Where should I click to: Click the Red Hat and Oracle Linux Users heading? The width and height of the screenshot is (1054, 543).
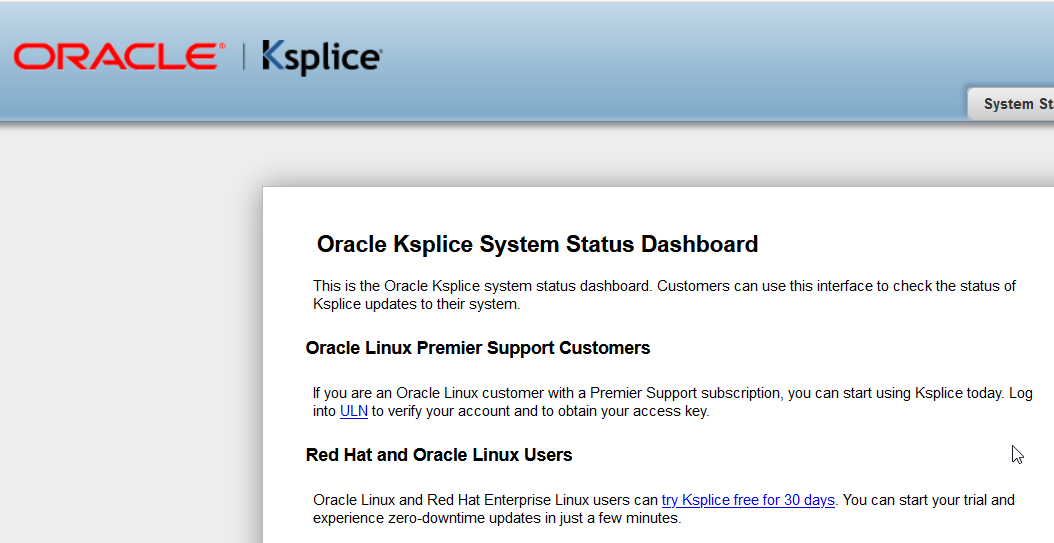click(439, 455)
